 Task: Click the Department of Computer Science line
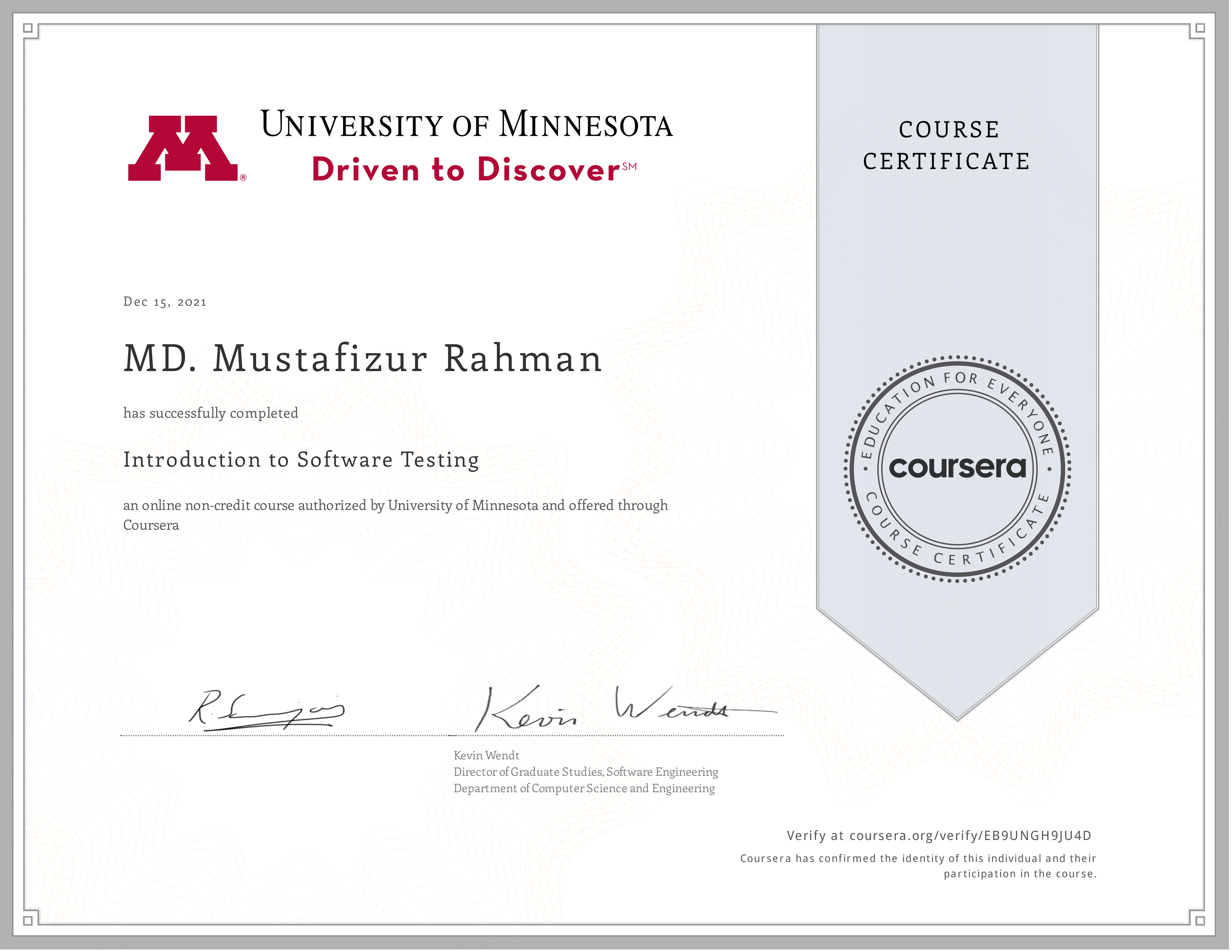(x=584, y=788)
